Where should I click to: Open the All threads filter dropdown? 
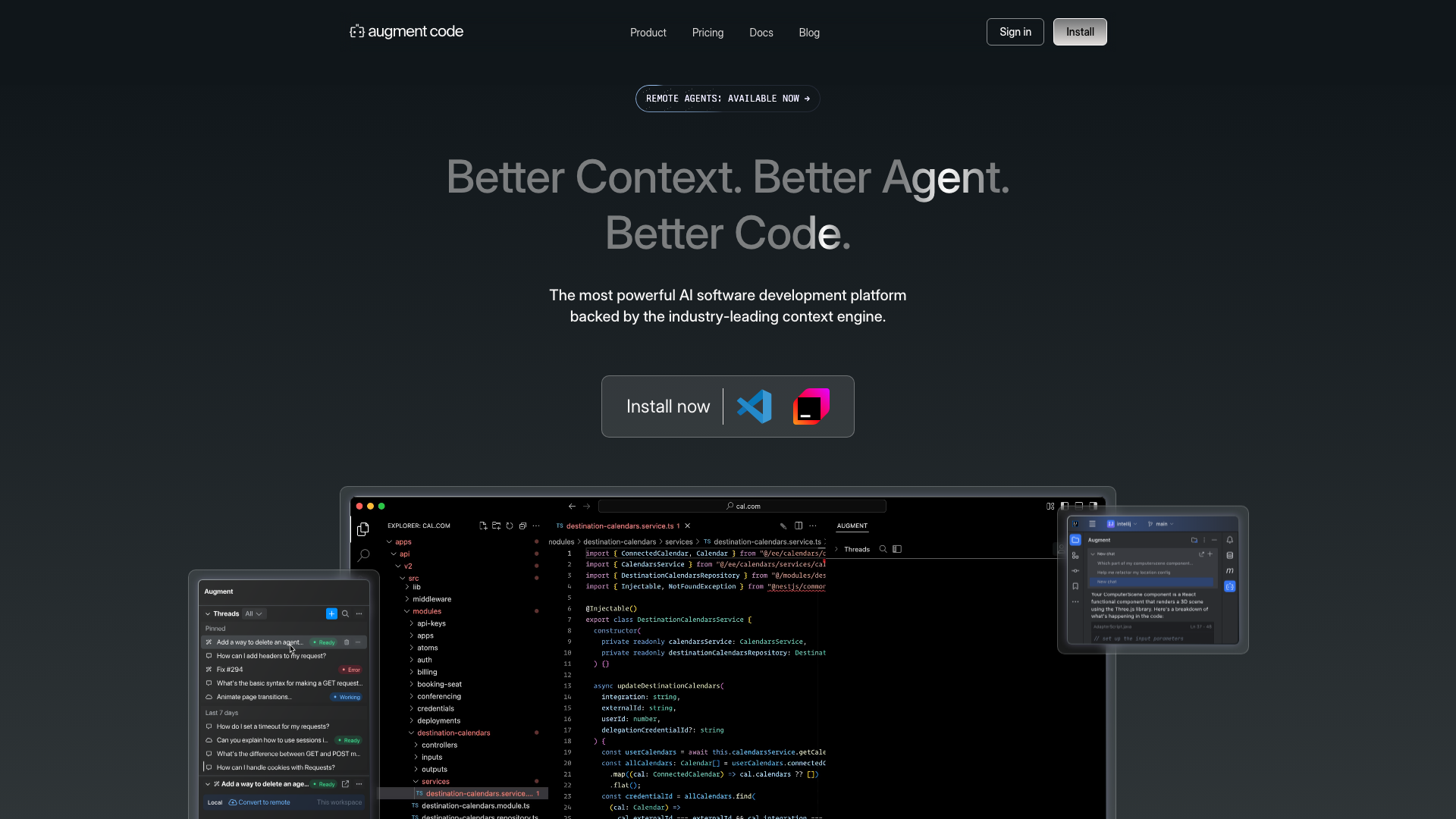[254, 613]
